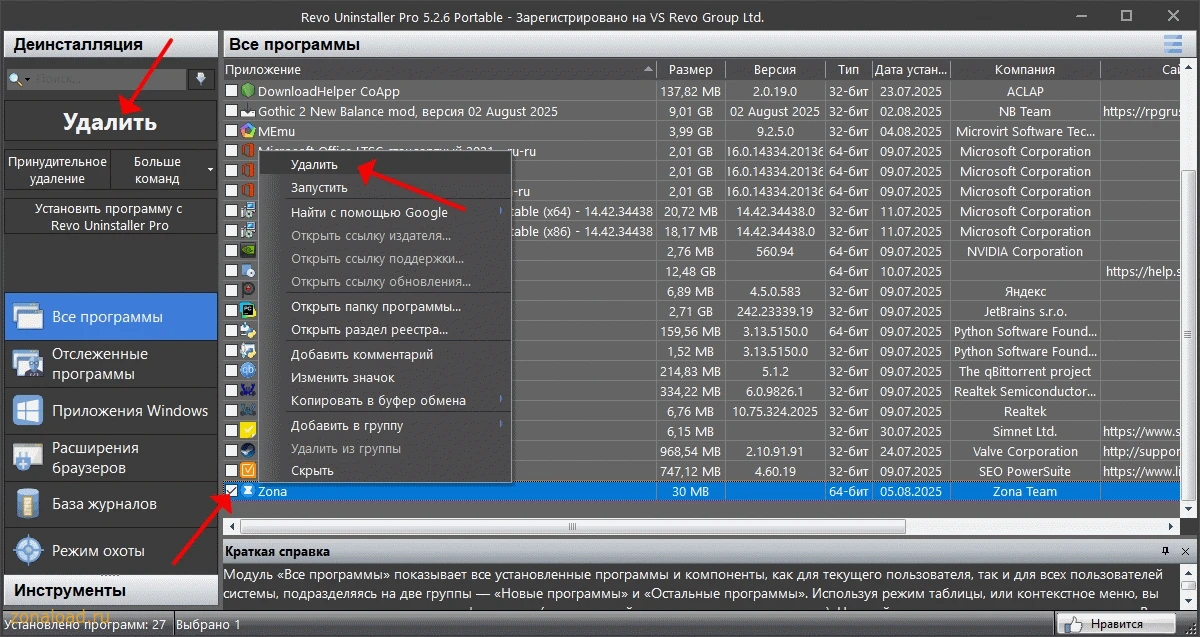Click the Яндекс row program icon

click(x=249, y=291)
